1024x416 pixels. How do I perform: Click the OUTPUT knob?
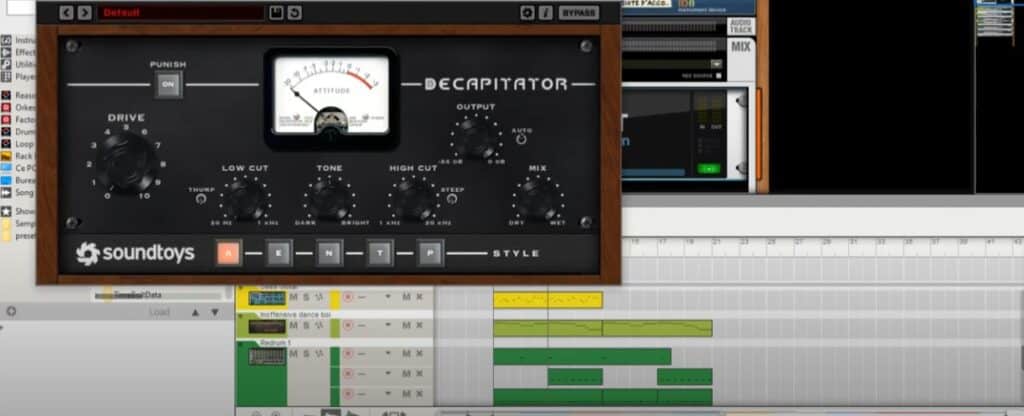pyautogui.click(x=476, y=137)
